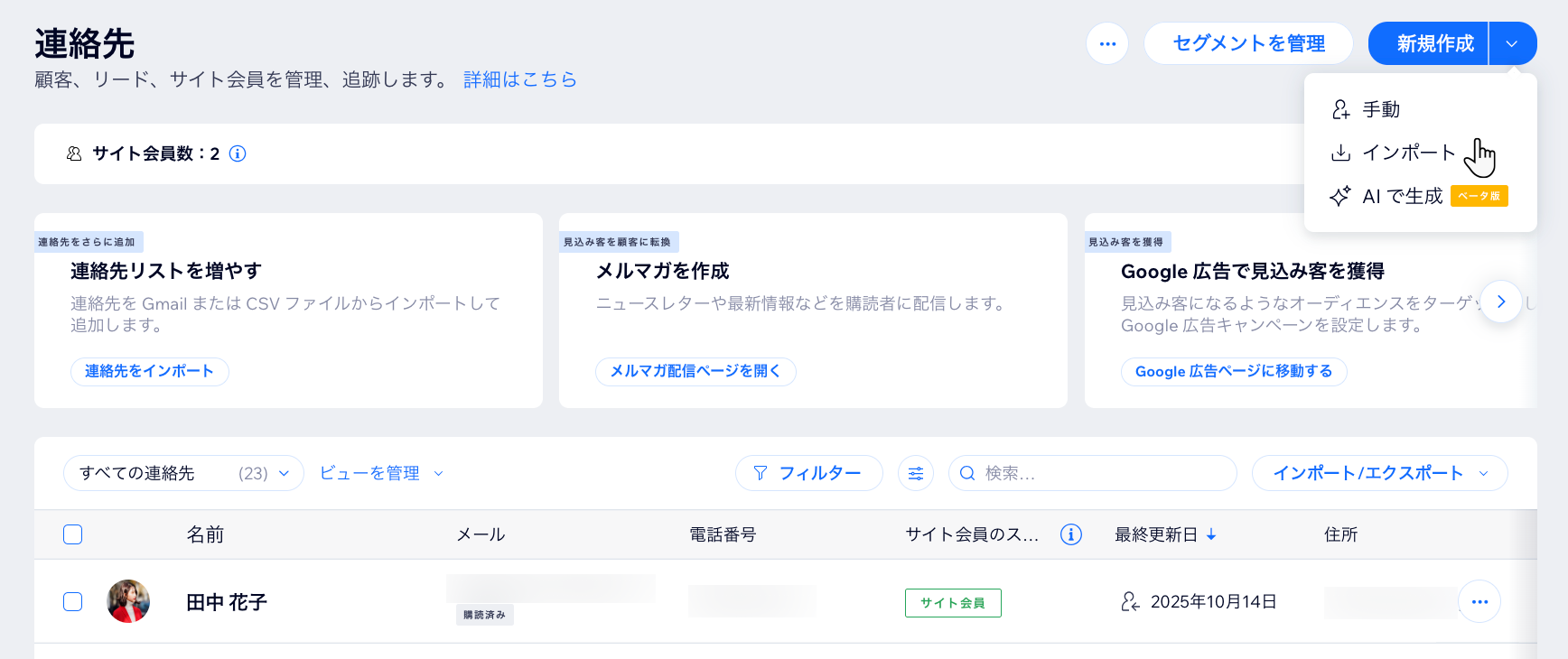
Task: Click the filter funnel icon
Action: pyautogui.click(x=761, y=473)
